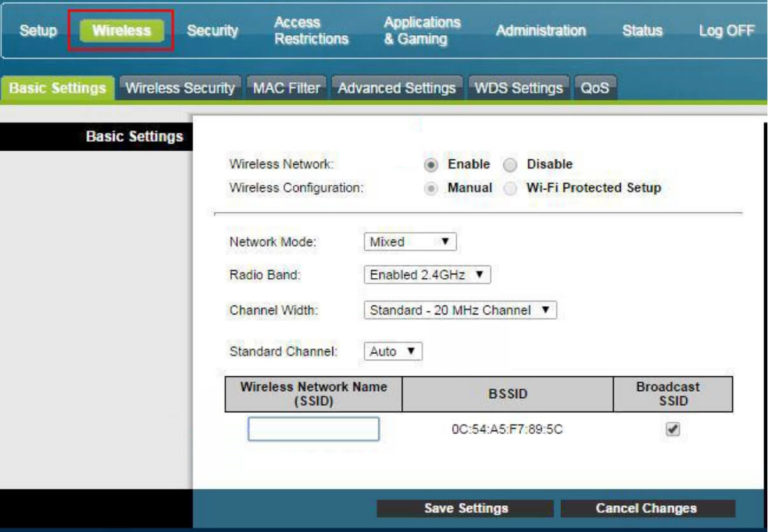Click the Save Settings button
This screenshot has width=768, height=532.
click(x=465, y=508)
